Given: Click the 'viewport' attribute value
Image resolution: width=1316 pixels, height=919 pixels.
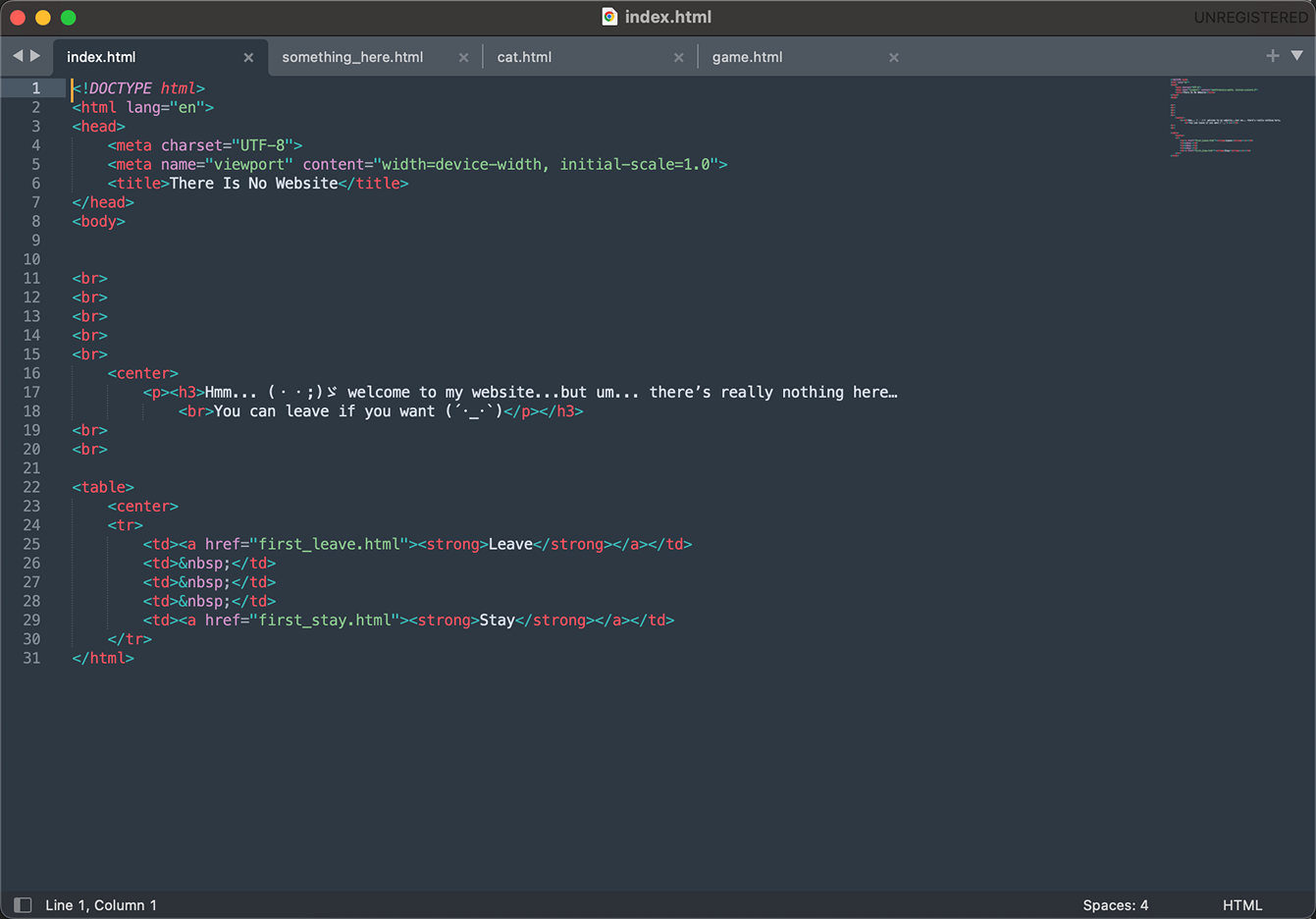Looking at the screenshot, I should click(249, 164).
